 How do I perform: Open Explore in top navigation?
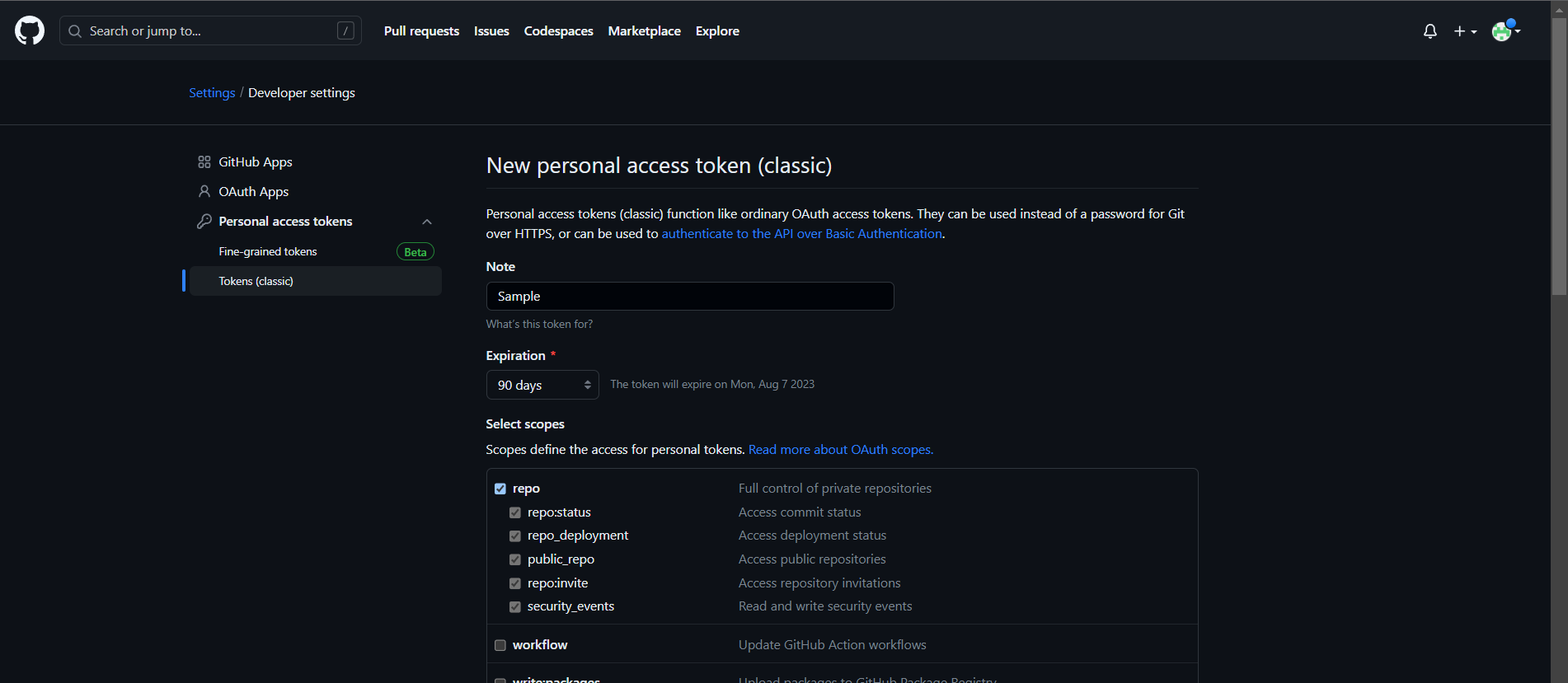tap(717, 31)
